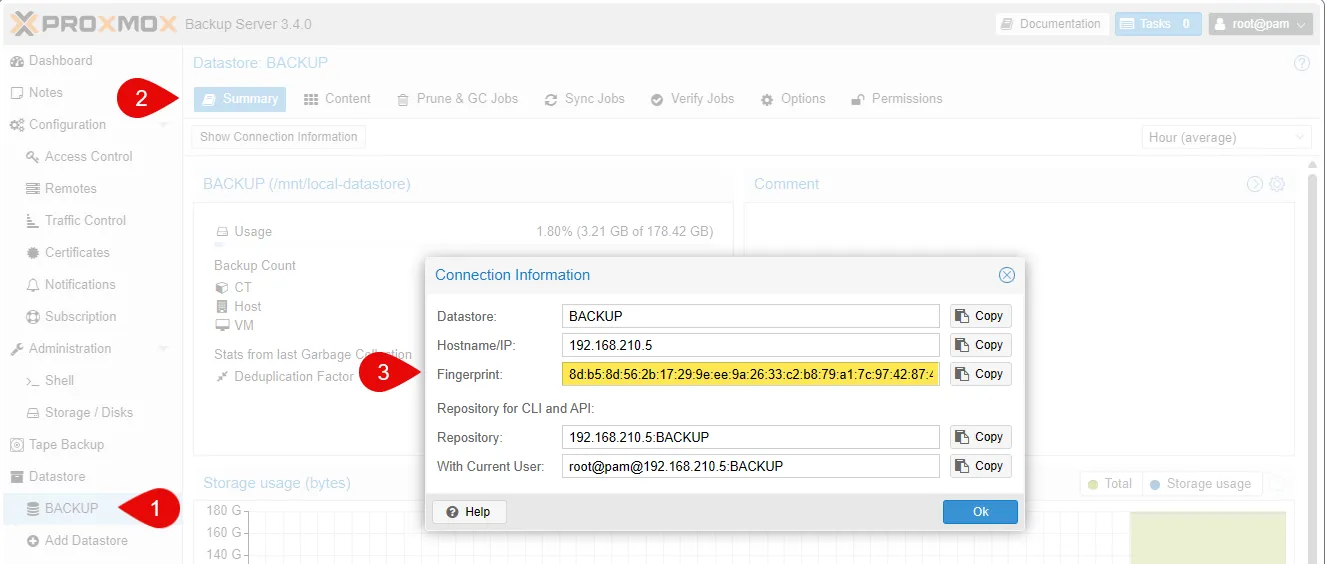
Task: Open the Prune & GC Jobs tab
Action: [457, 99]
